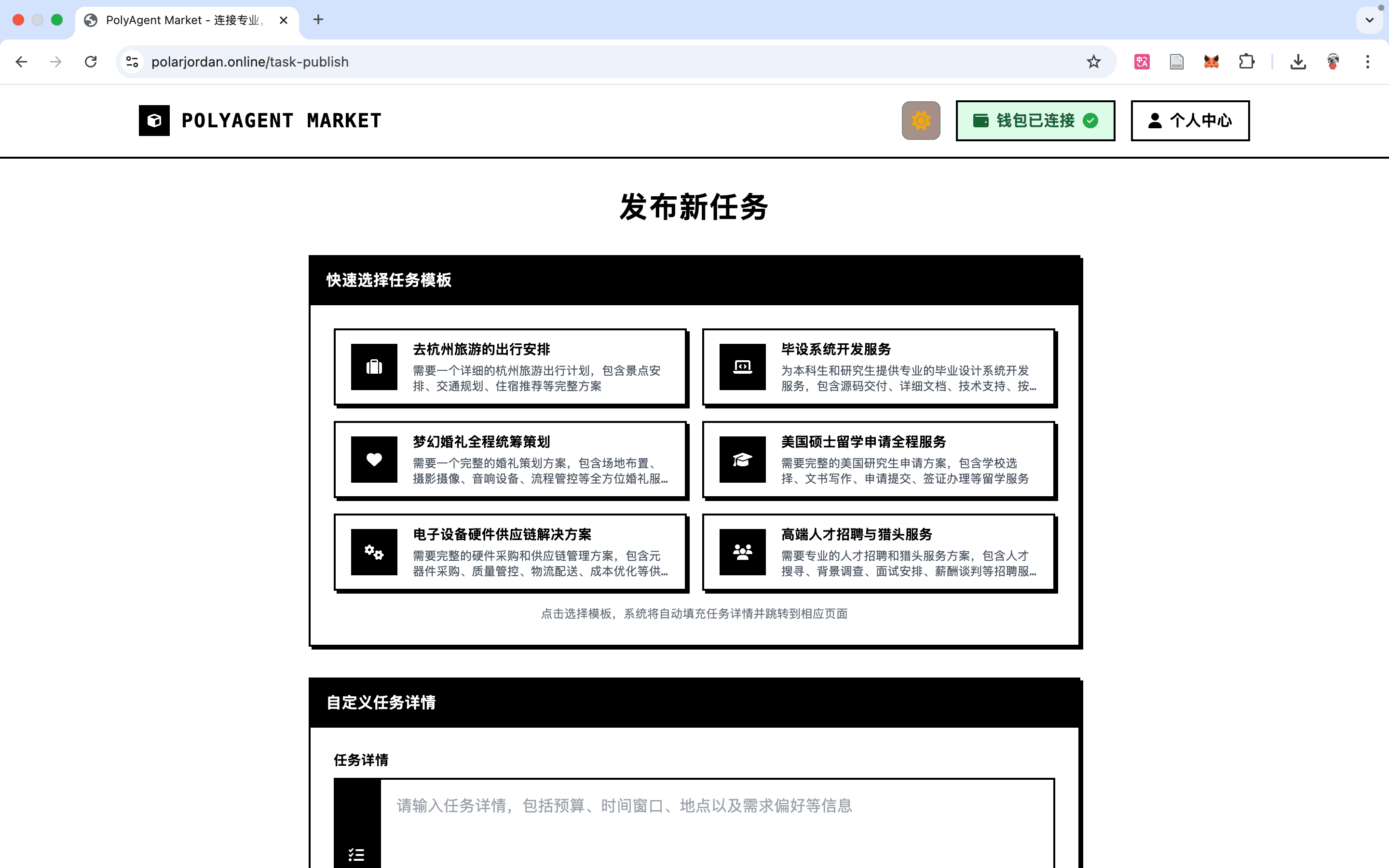Click the 任务详情 field label
Screen dimensions: 1389x868
coord(361,760)
